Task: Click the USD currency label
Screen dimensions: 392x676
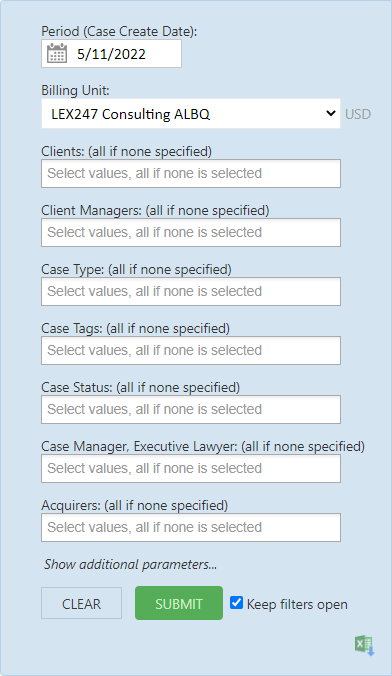Action: [x=358, y=114]
